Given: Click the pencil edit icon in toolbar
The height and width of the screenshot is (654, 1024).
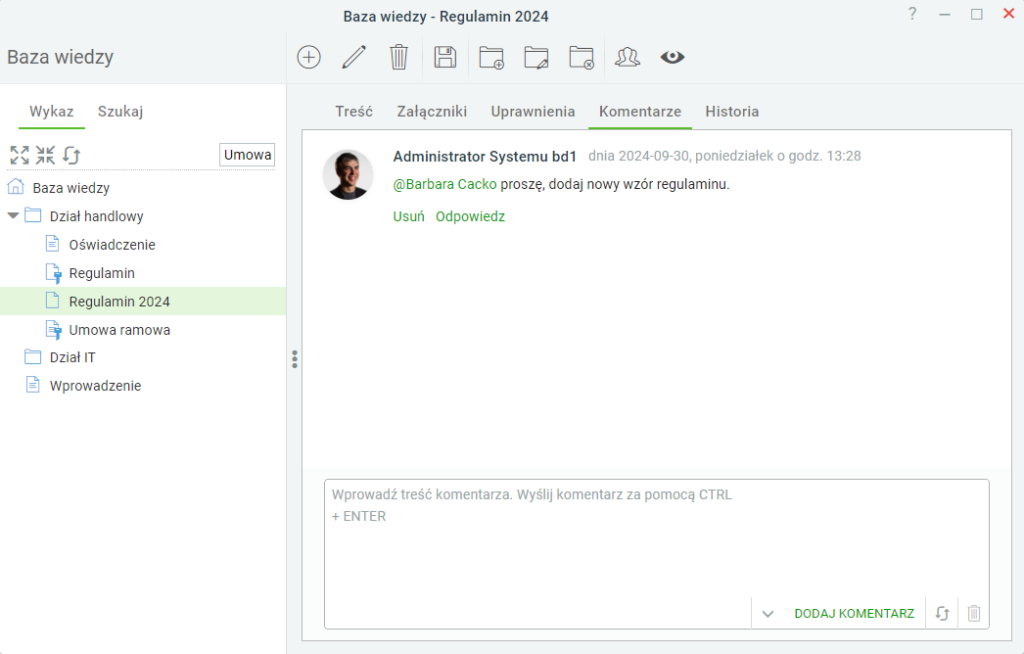Looking at the screenshot, I should coord(354,57).
